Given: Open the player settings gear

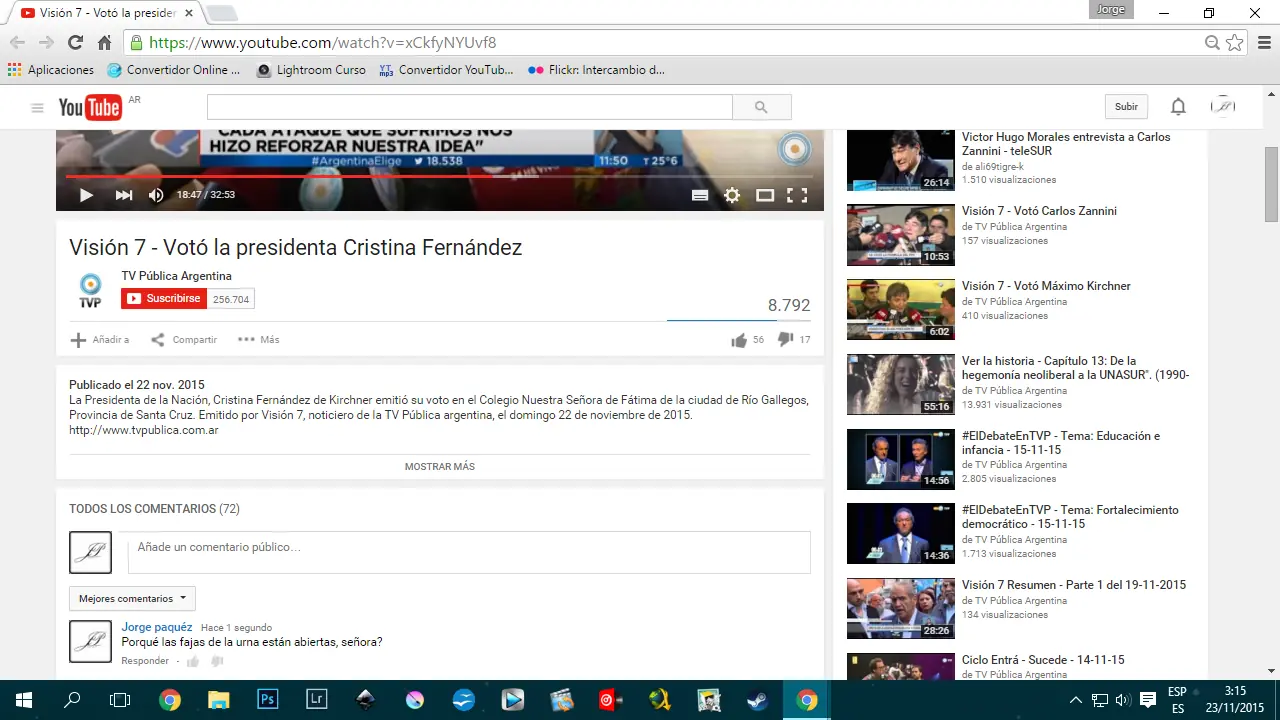Looking at the screenshot, I should [x=732, y=196].
